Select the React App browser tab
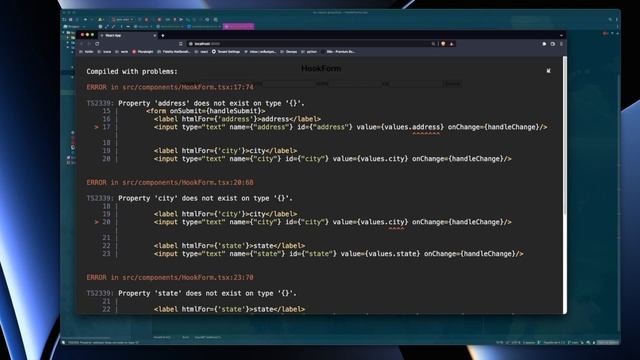640x360 pixels. coord(129,36)
